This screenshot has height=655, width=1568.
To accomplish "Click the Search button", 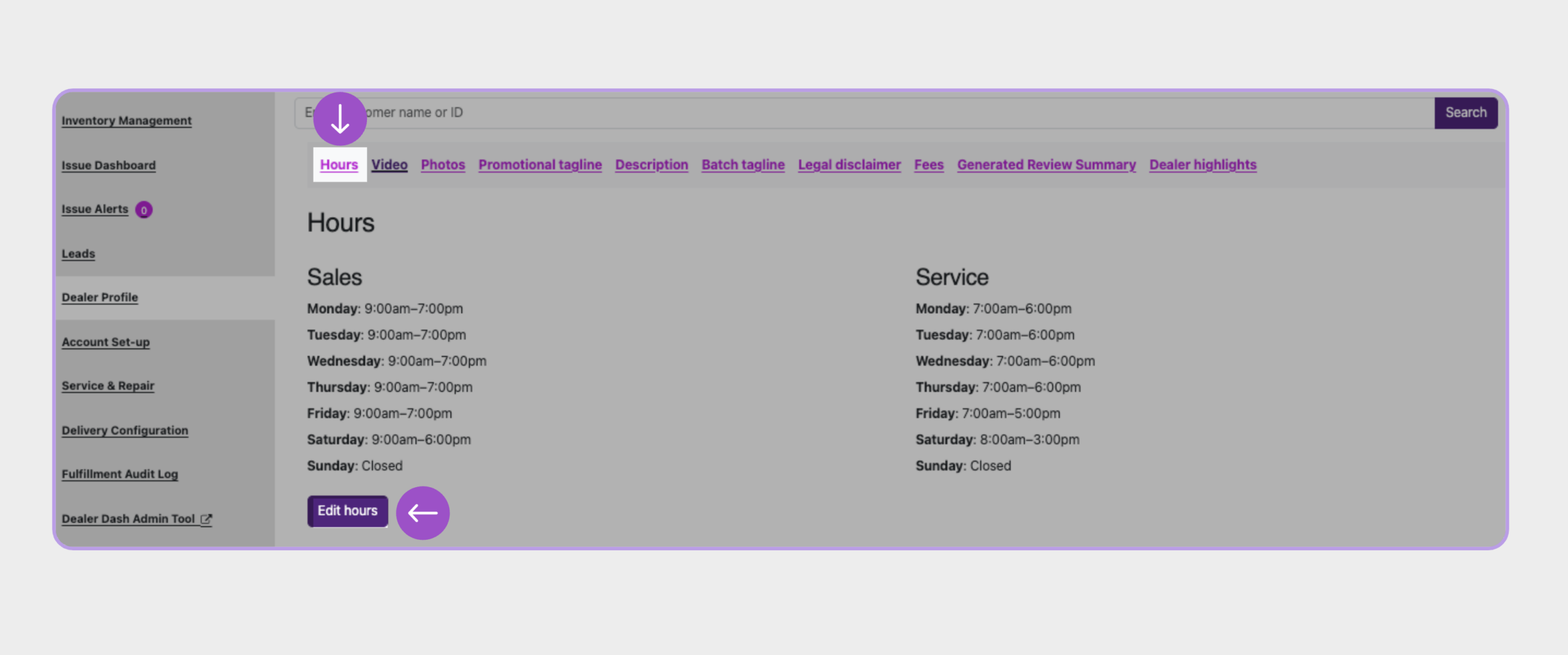I will point(1466,113).
